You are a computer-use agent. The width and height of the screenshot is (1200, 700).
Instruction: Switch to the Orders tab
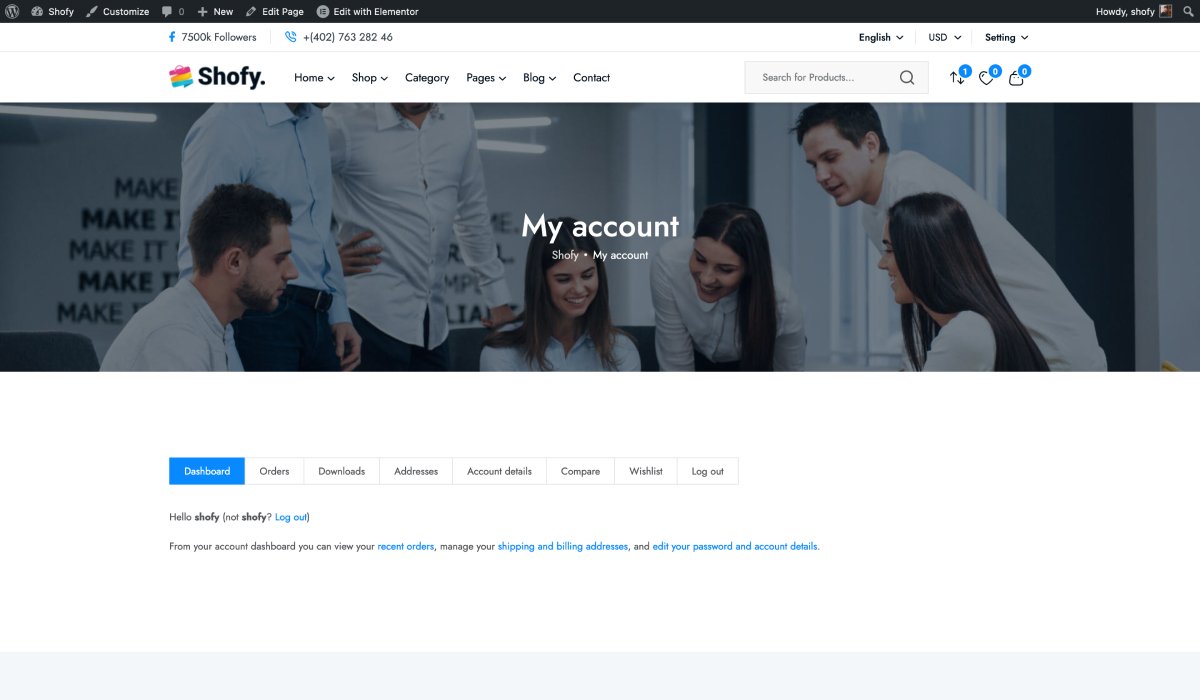[x=274, y=471]
